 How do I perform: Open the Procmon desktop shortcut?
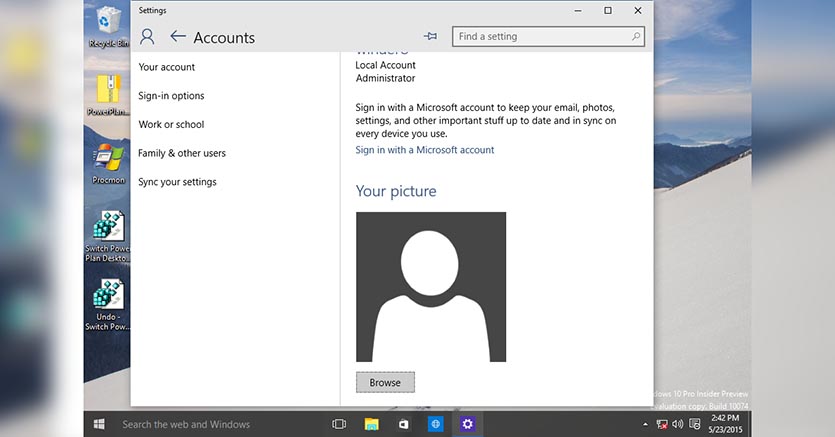click(x=105, y=162)
